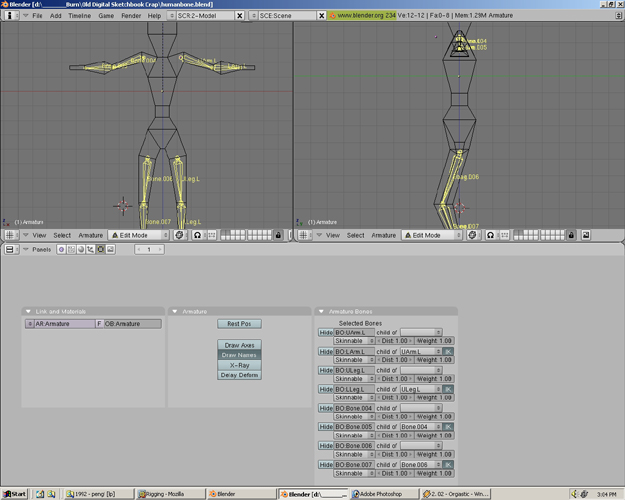625x500 pixels.
Task: Click the first layer button in right viewport
Action: (x=517, y=233)
